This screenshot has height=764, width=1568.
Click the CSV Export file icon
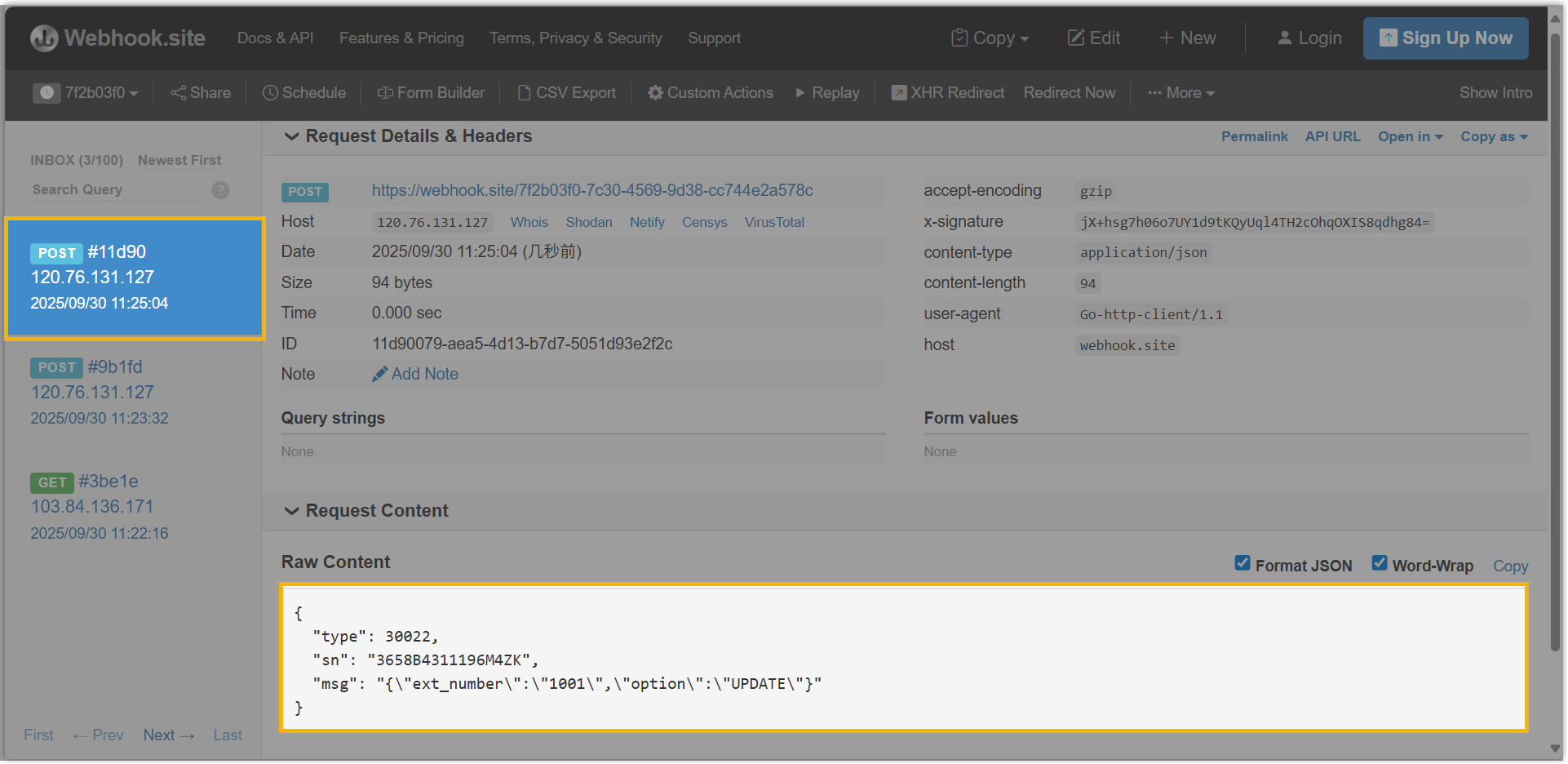pyautogui.click(x=525, y=93)
